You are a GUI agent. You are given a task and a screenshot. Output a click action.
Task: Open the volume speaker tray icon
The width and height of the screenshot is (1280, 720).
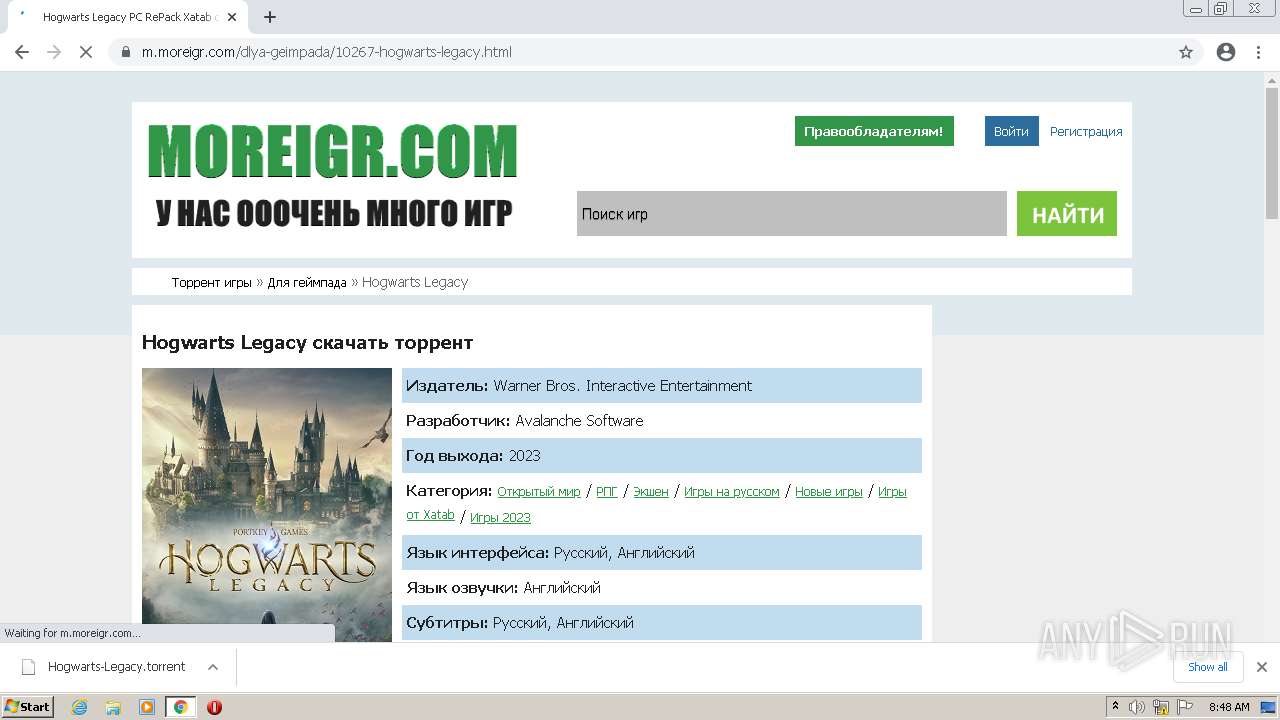[x=1137, y=707]
